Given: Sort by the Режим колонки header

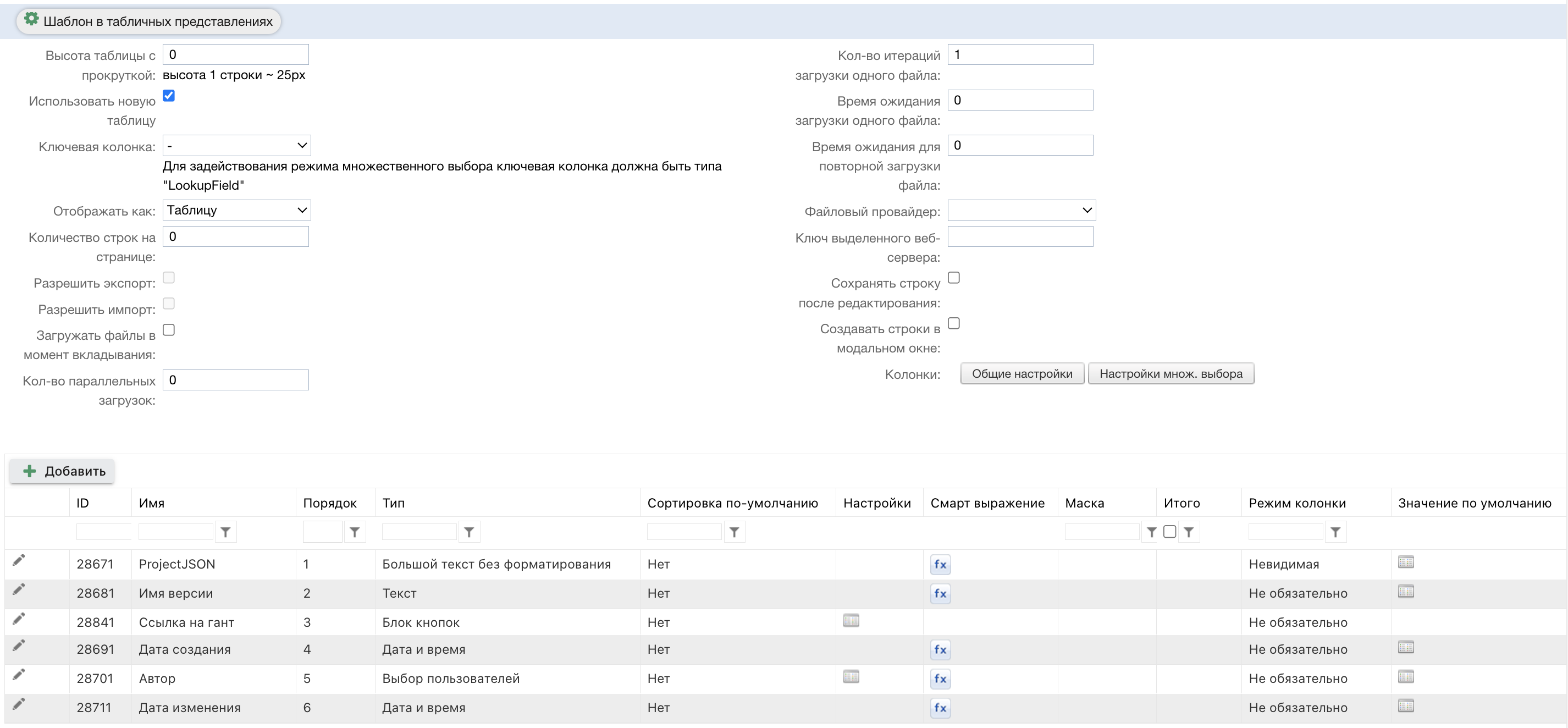Looking at the screenshot, I should coord(1297,504).
